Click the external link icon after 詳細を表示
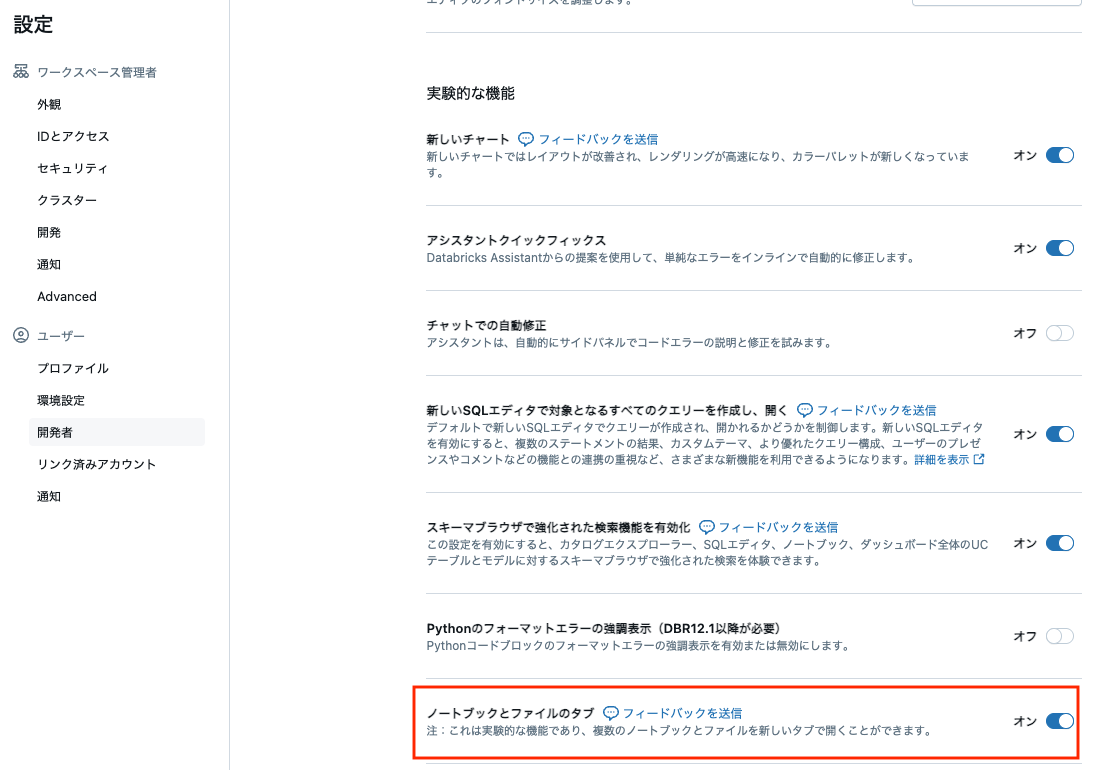The image size is (1117, 770). tap(979, 459)
